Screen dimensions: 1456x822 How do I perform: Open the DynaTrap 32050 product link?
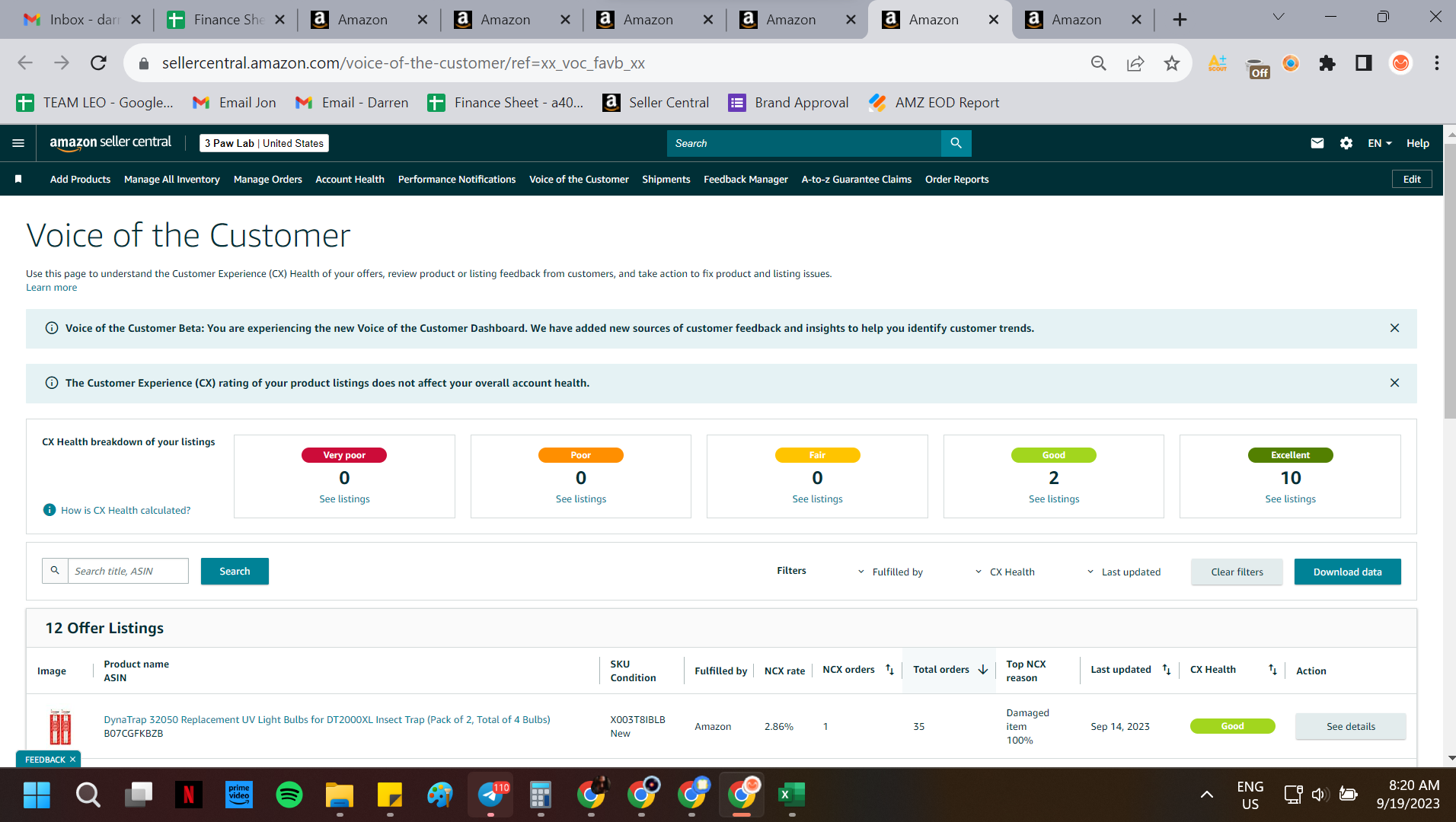[327, 720]
